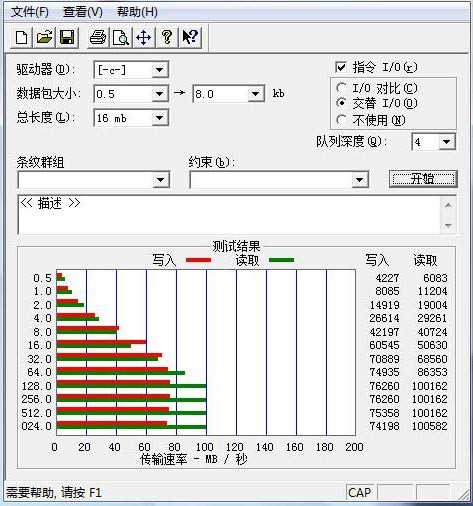Click the four-way move arrows icon
Screen dimensions: 473x506
coord(144,37)
